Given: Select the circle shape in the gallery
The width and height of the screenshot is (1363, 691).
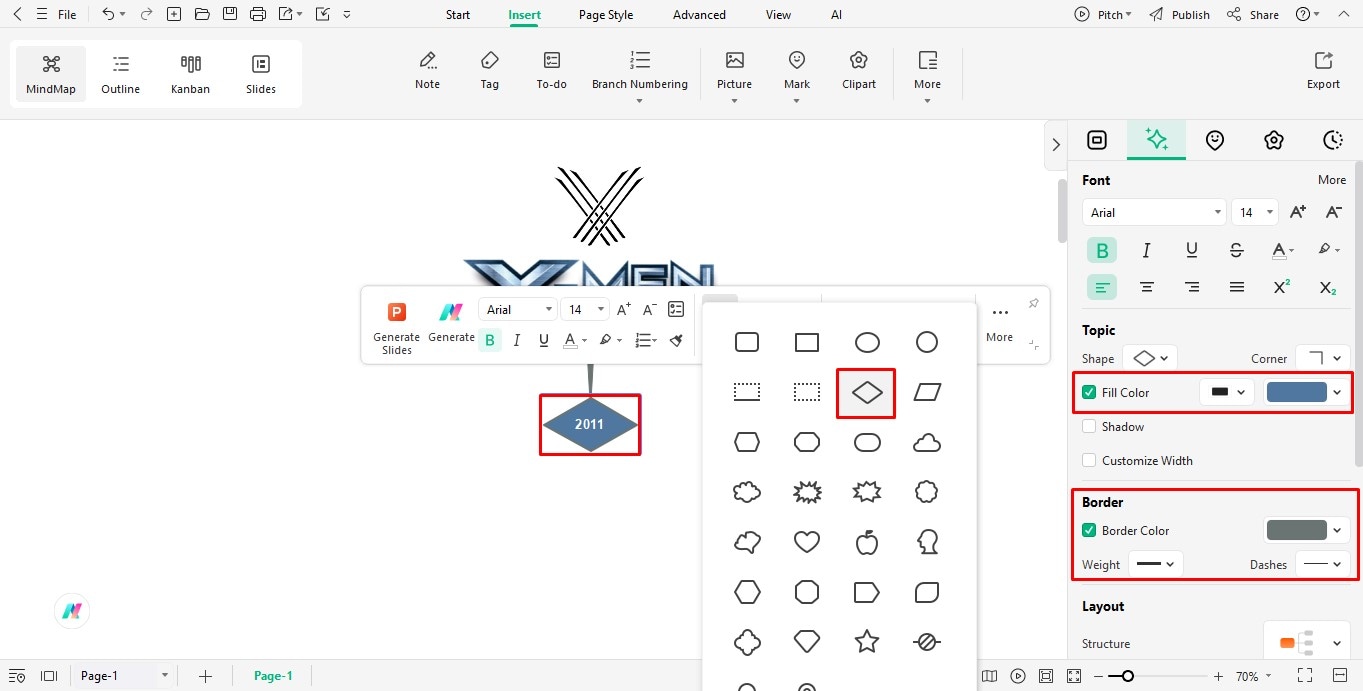Looking at the screenshot, I should click(927, 343).
